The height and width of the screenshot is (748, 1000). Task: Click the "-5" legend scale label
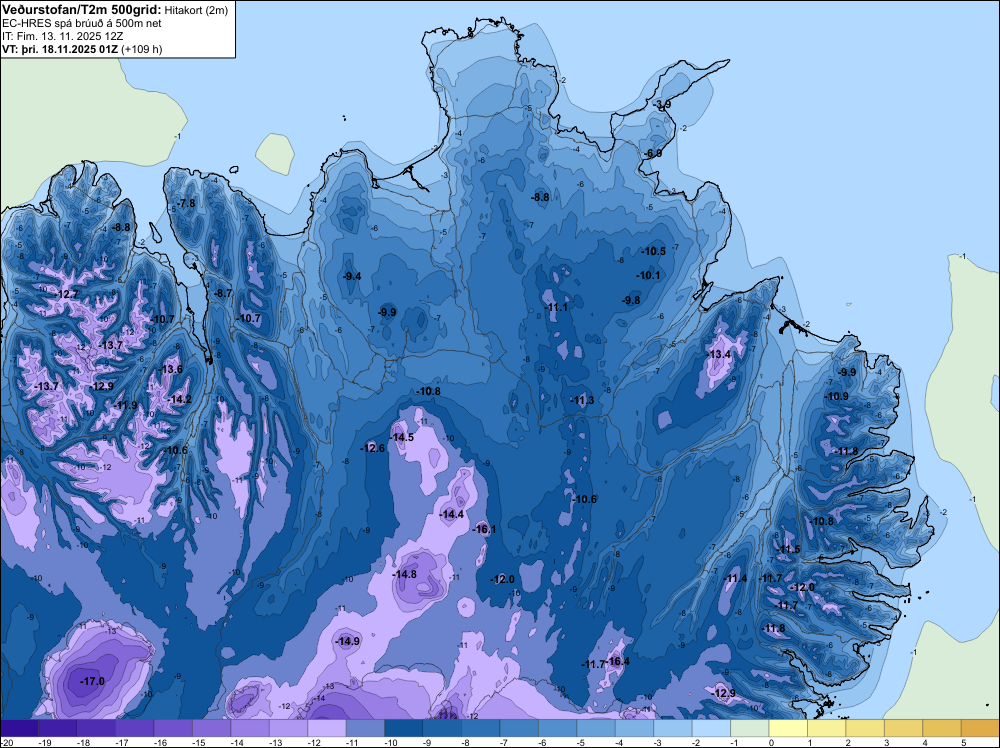[x=582, y=742]
